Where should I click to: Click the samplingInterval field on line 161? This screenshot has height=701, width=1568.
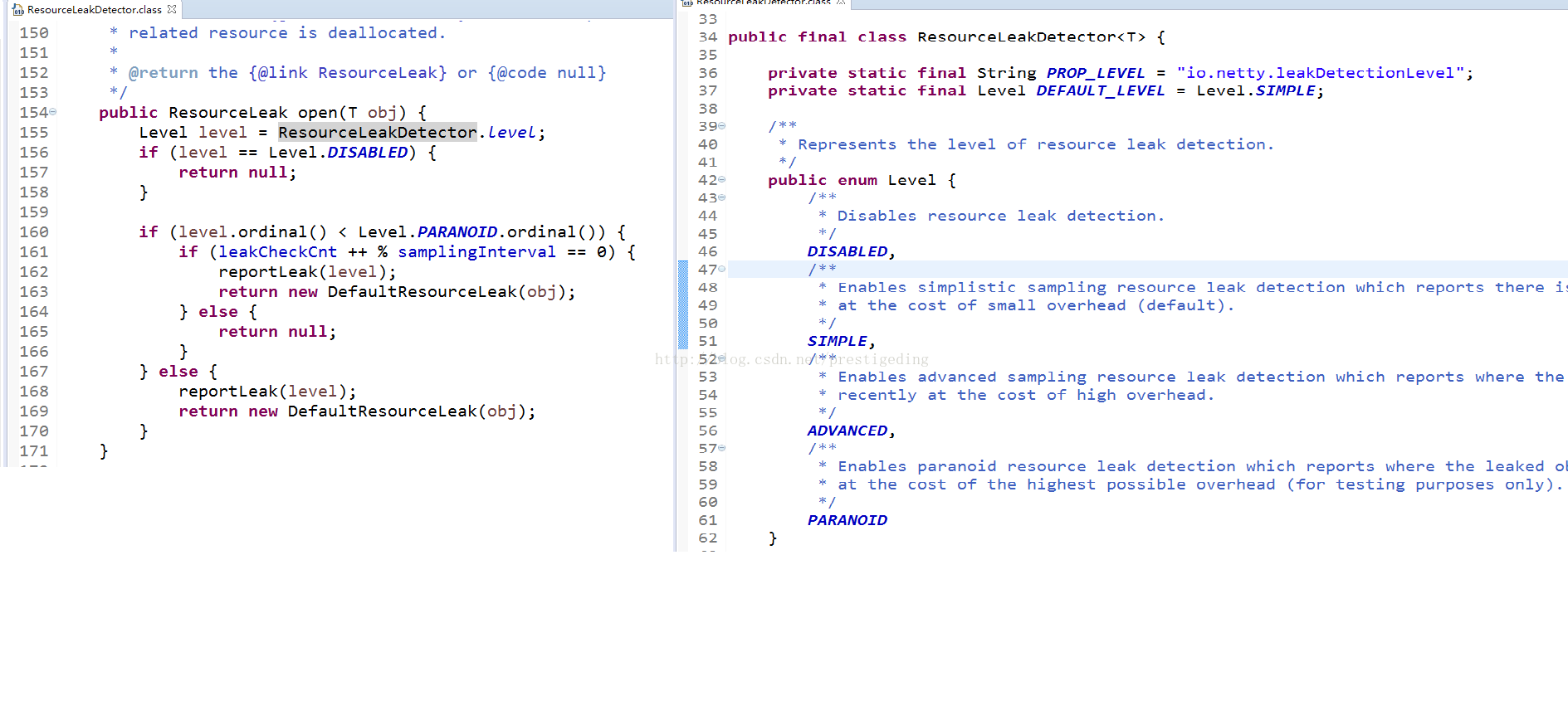pyautogui.click(x=477, y=252)
